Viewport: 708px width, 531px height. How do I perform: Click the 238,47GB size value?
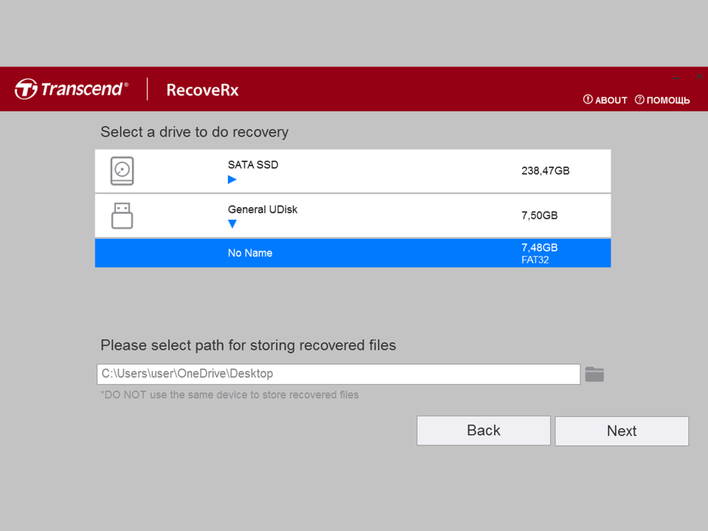coord(545,171)
